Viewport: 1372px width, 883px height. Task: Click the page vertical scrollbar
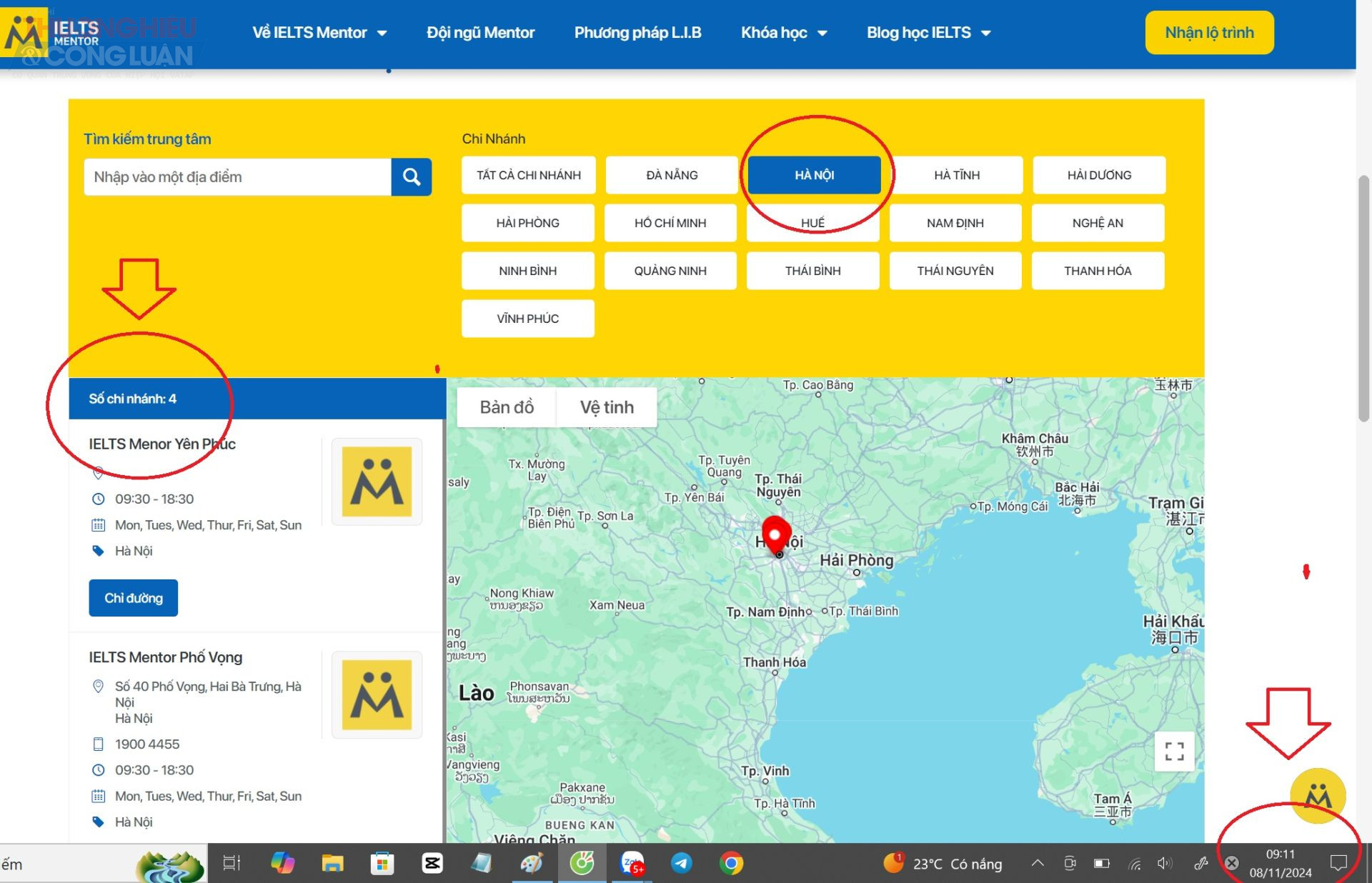tap(1364, 299)
